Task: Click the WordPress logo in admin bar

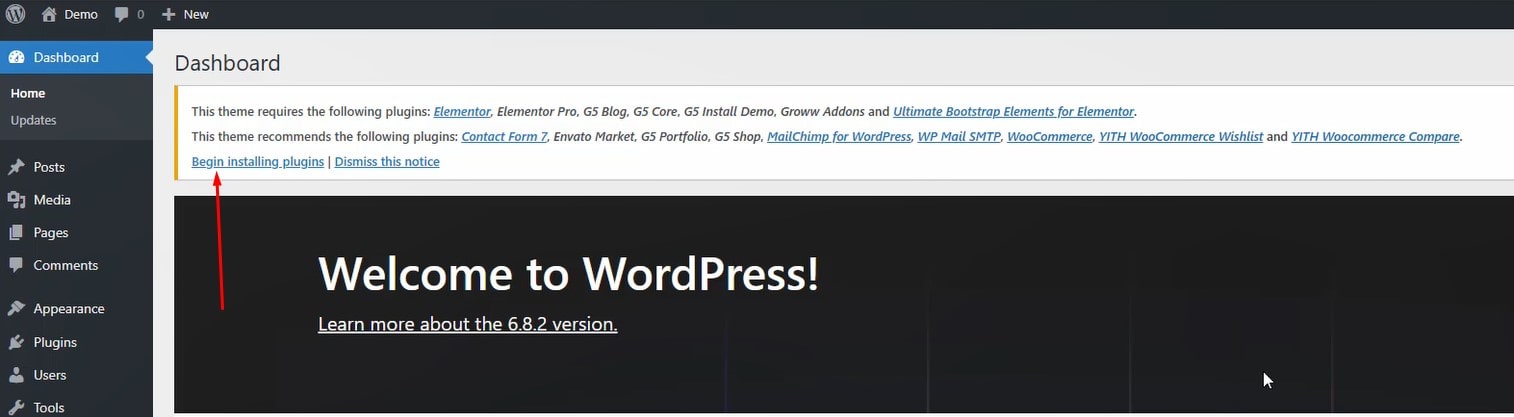Action: click(15, 14)
